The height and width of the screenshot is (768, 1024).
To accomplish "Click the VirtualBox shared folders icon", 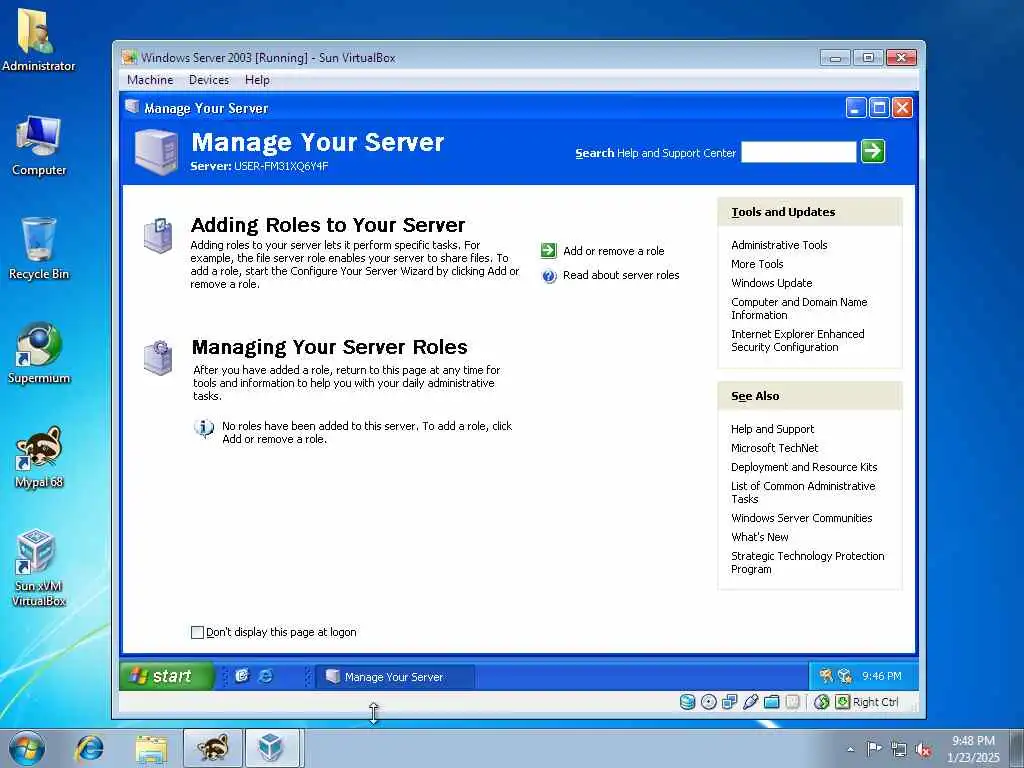I will click(x=771, y=702).
